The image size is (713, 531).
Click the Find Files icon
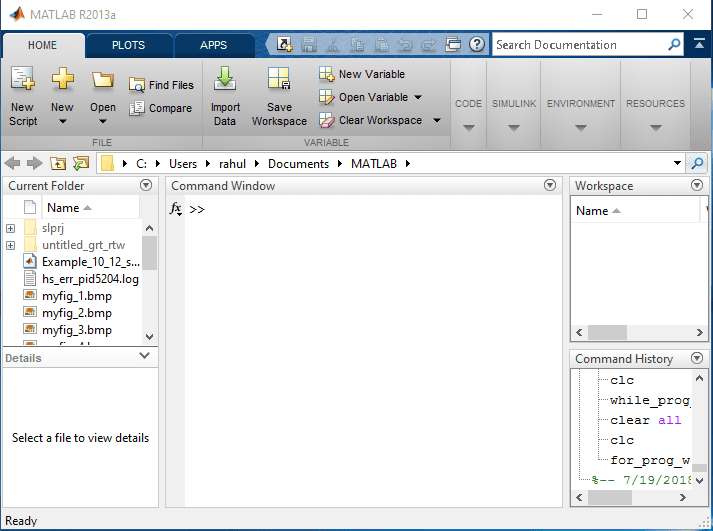click(x=138, y=86)
